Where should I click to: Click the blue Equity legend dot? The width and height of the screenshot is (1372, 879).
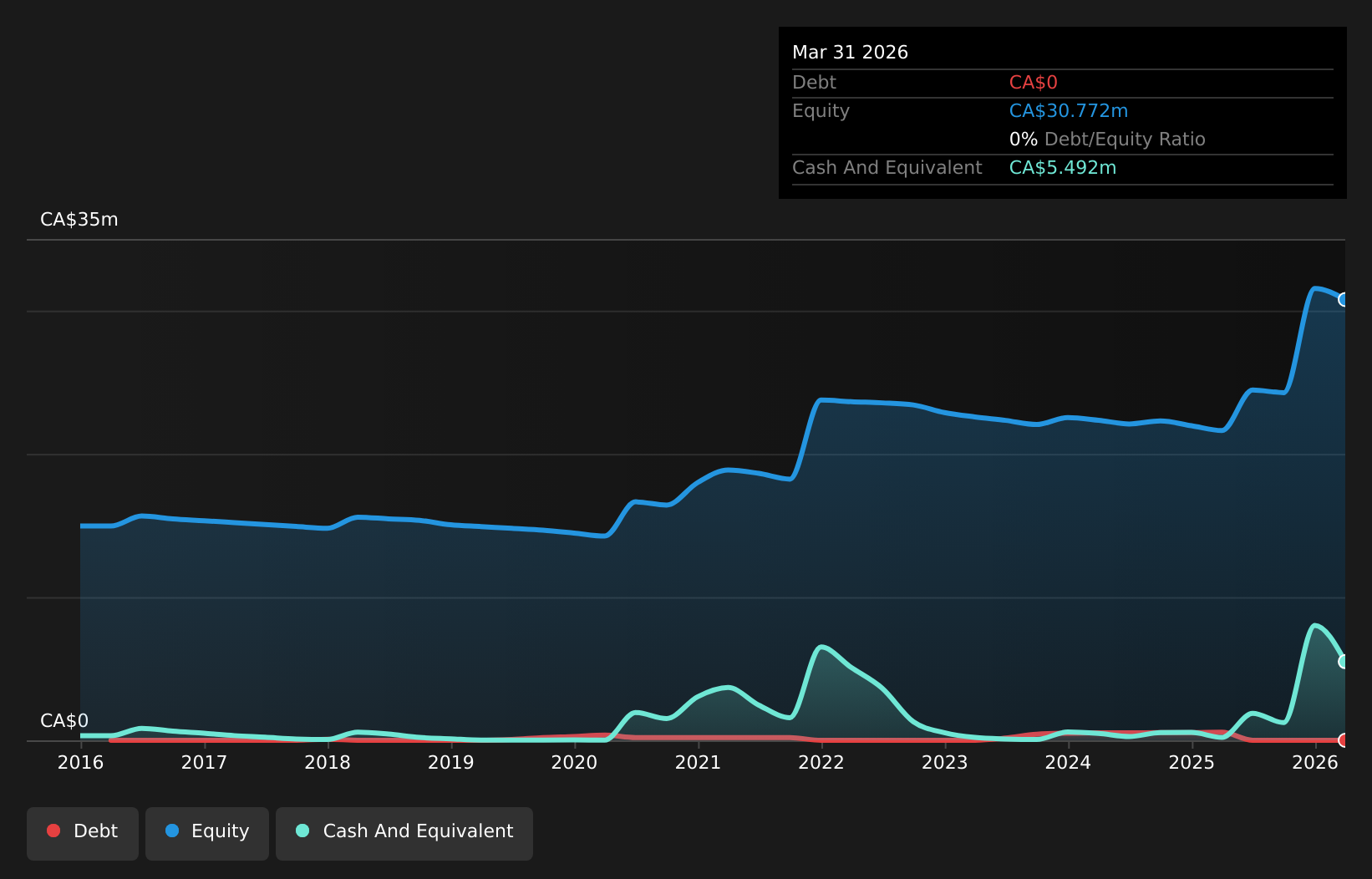point(172,831)
